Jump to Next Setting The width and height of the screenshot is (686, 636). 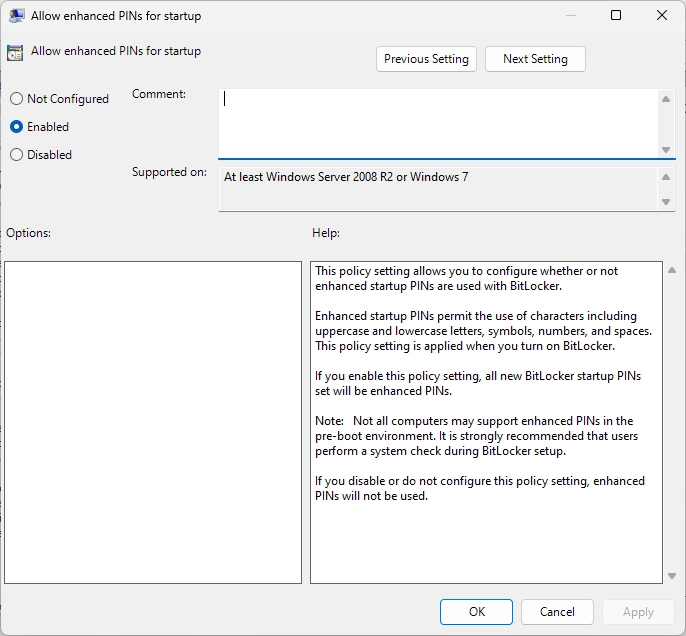click(535, 59)
